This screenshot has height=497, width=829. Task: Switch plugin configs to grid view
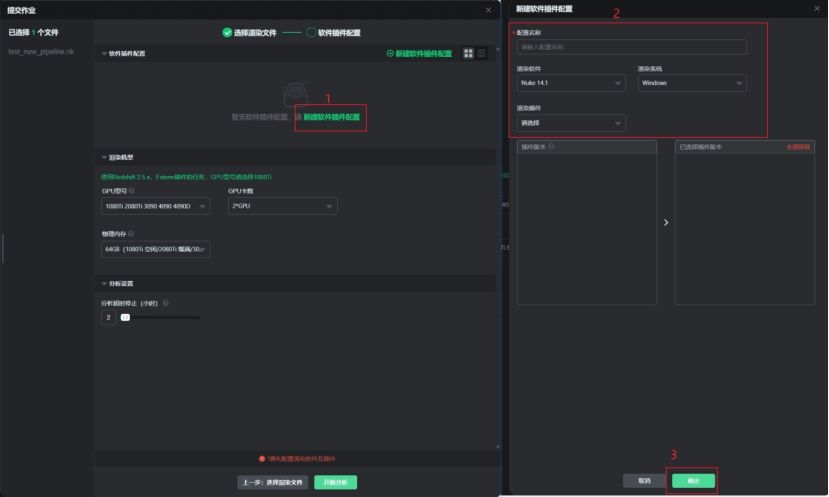coord(468,53)
